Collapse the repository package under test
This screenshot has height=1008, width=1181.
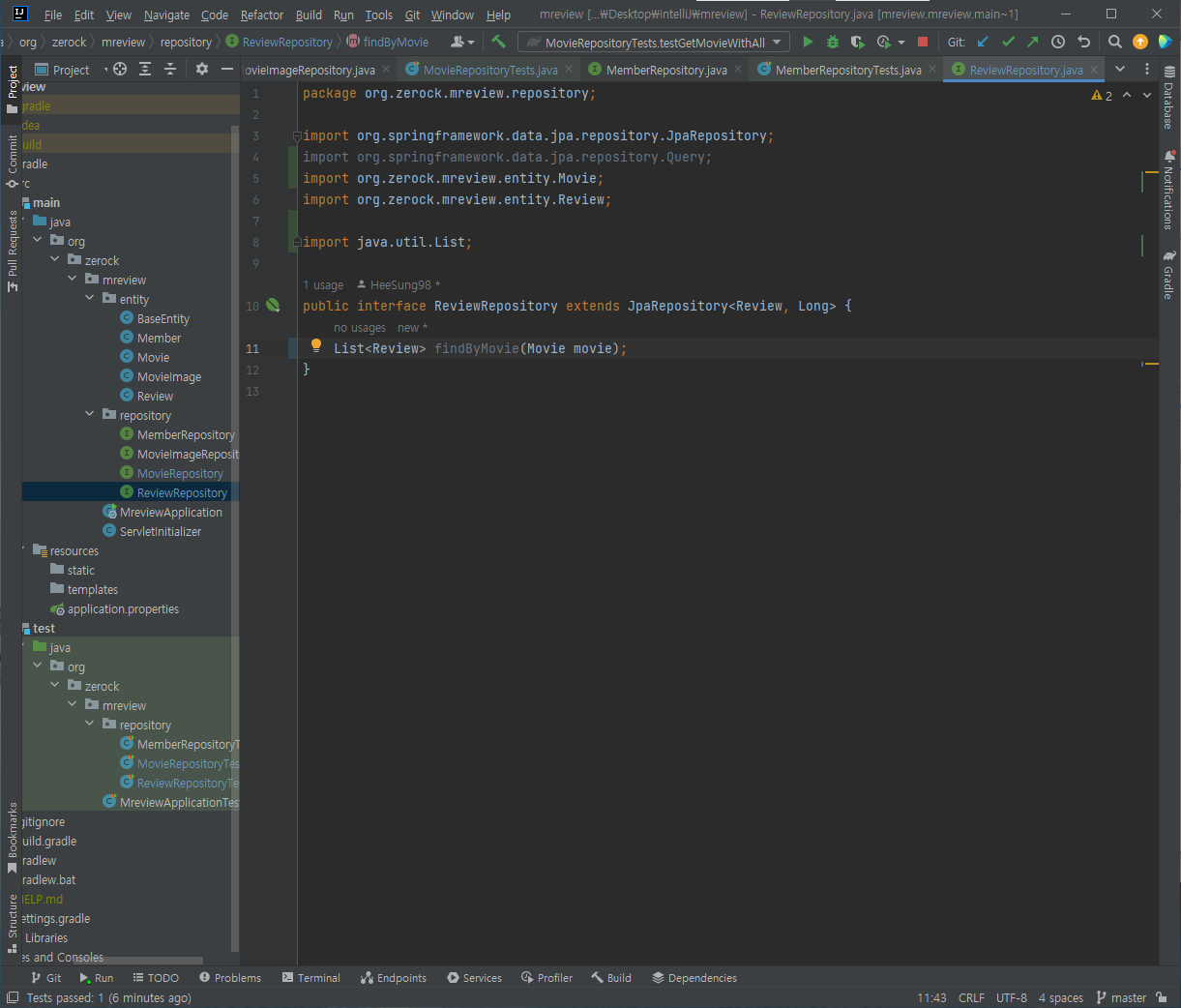click(x=91, y=725)
